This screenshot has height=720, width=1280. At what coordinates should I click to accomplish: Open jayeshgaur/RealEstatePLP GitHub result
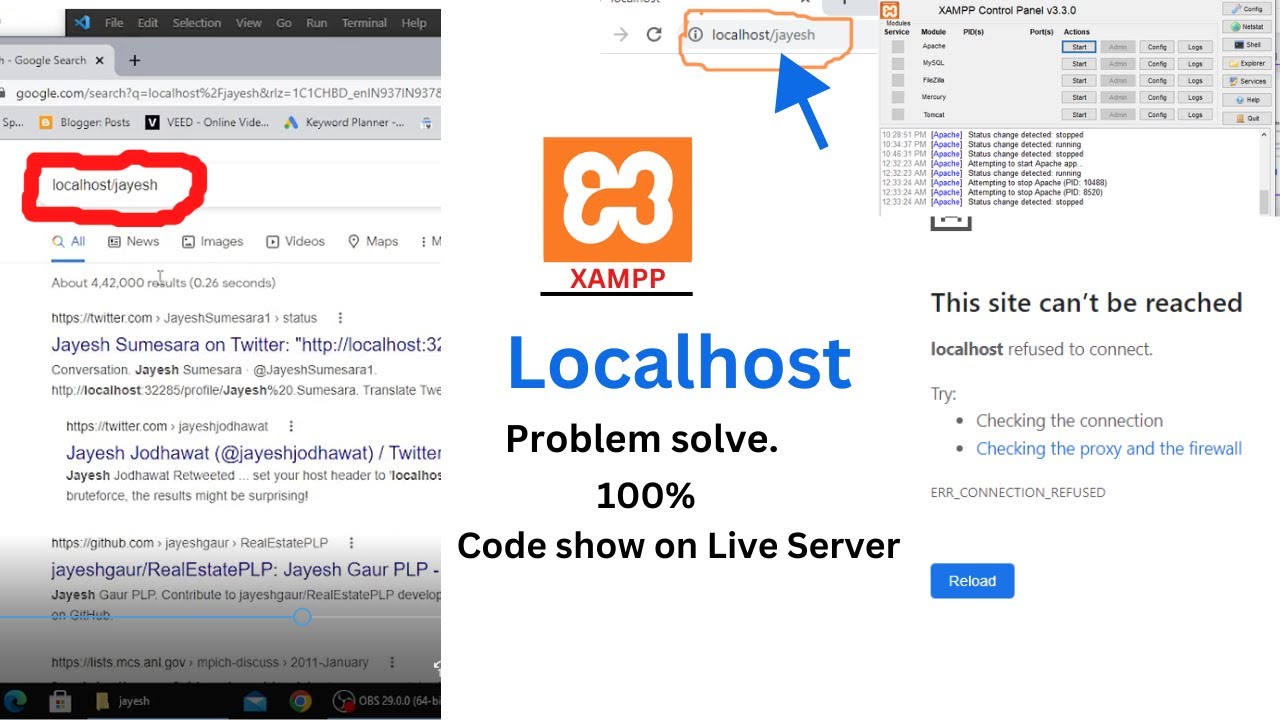[246, 571]
